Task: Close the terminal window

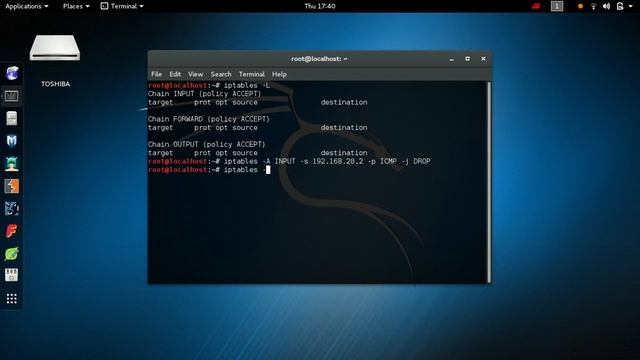Action: 483,59
